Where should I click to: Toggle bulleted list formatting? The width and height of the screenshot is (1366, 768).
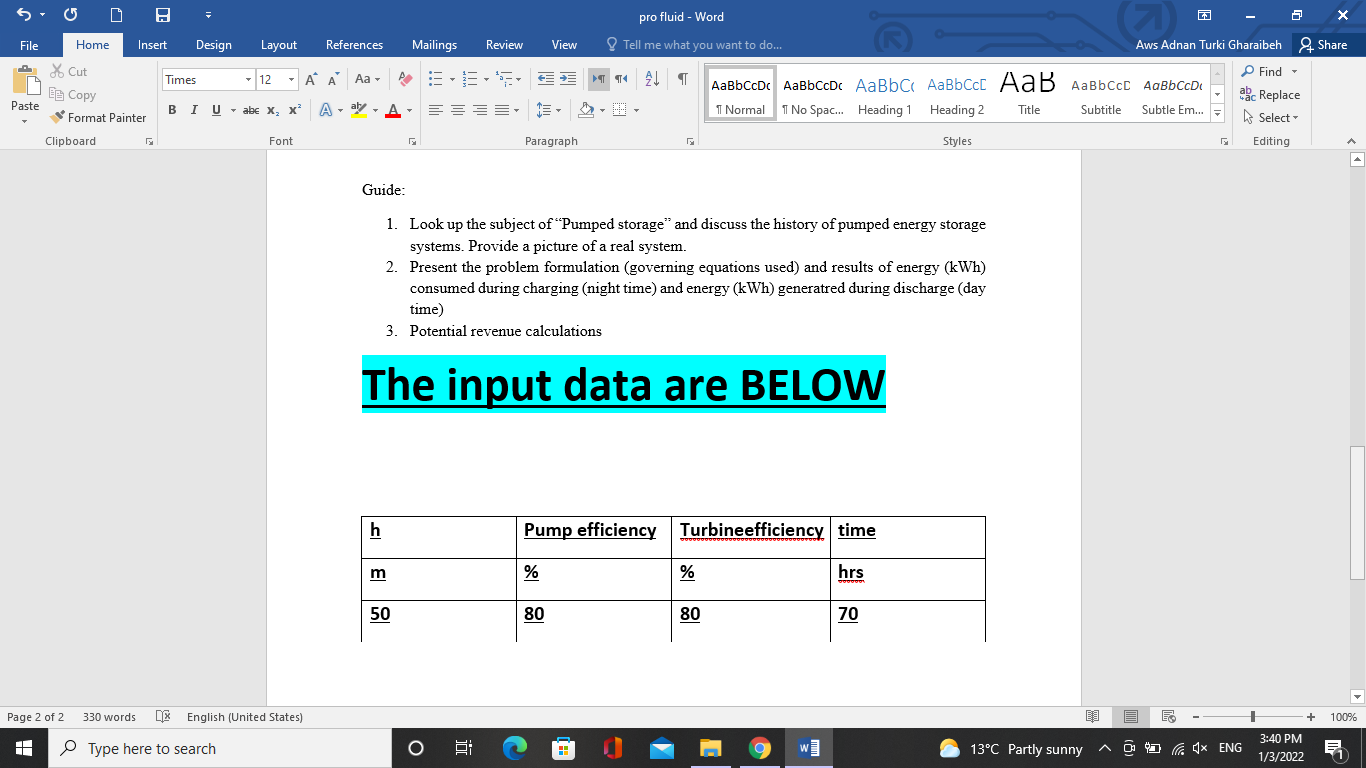point(437,79)
